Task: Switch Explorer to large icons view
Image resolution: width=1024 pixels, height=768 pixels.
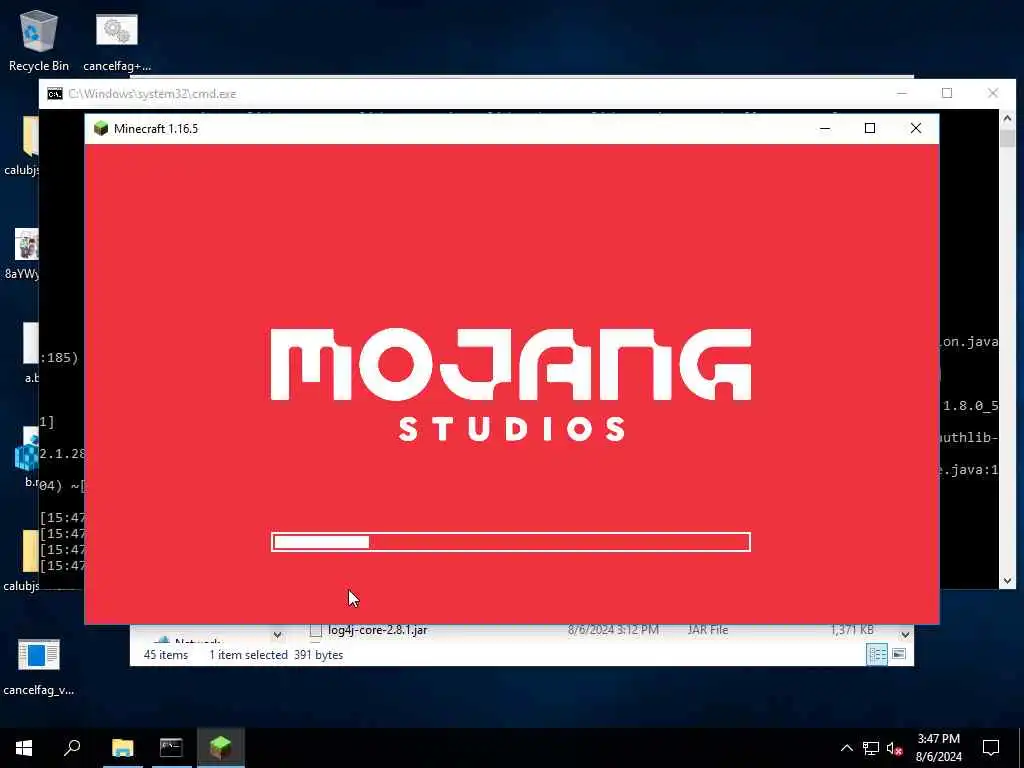Action: [x=899, y=654]
